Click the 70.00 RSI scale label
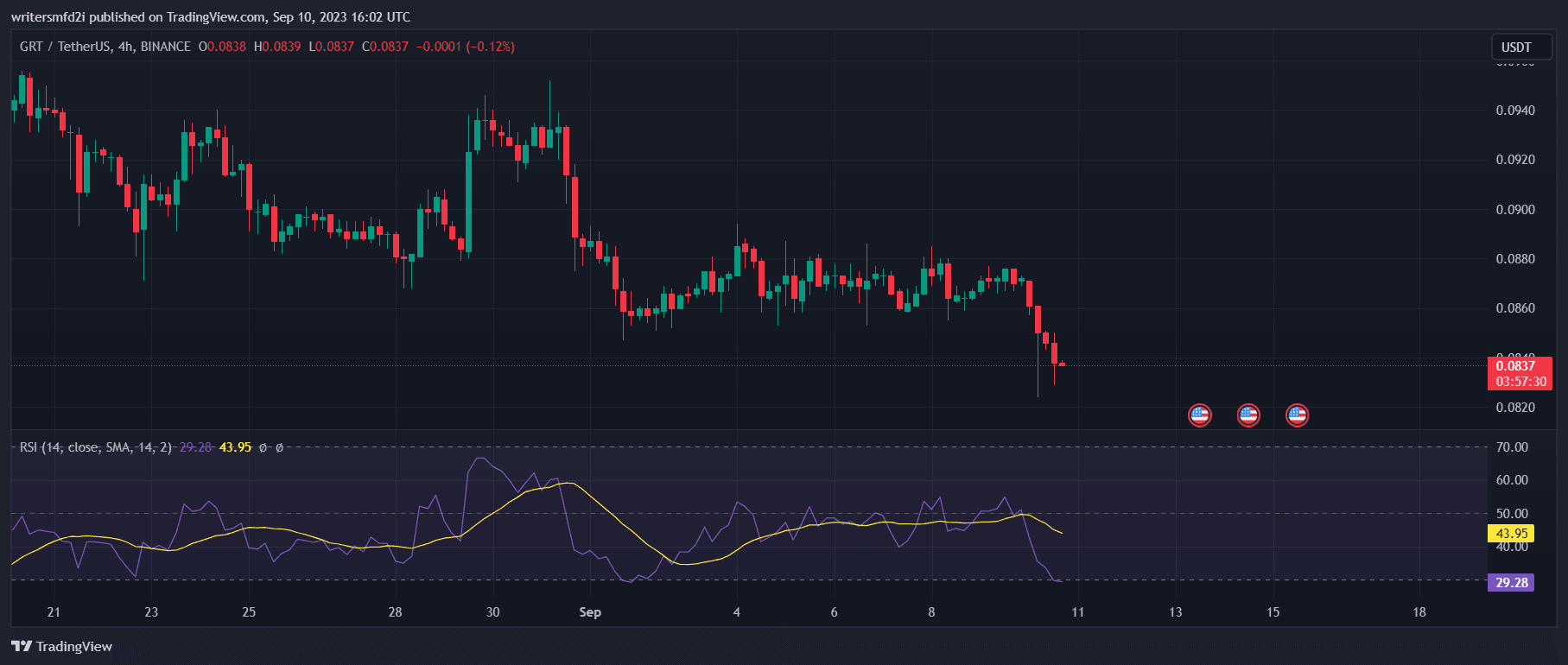 pyautogui.click(x=1512, y=447)
